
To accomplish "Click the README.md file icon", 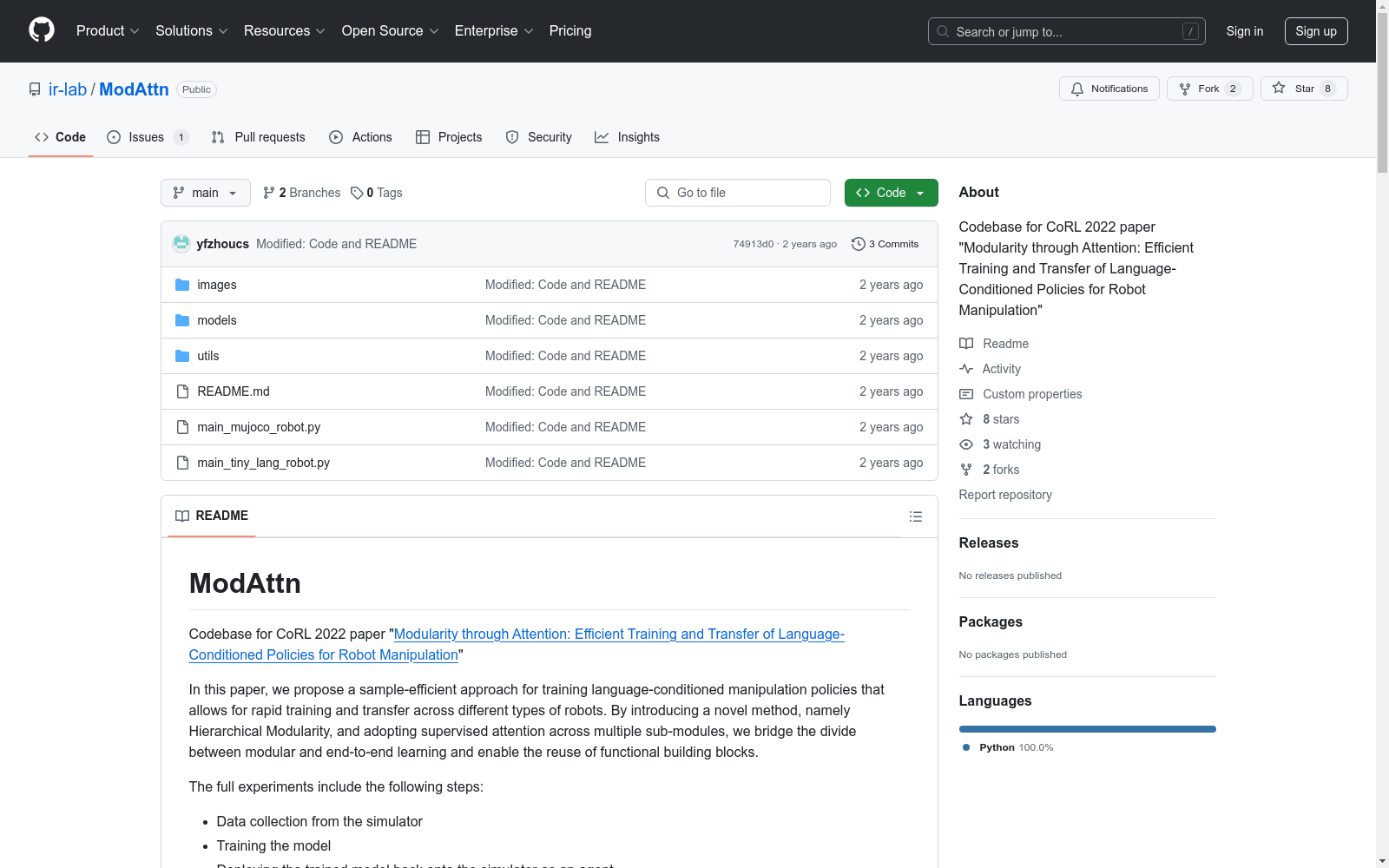I will tap(182, 391).
